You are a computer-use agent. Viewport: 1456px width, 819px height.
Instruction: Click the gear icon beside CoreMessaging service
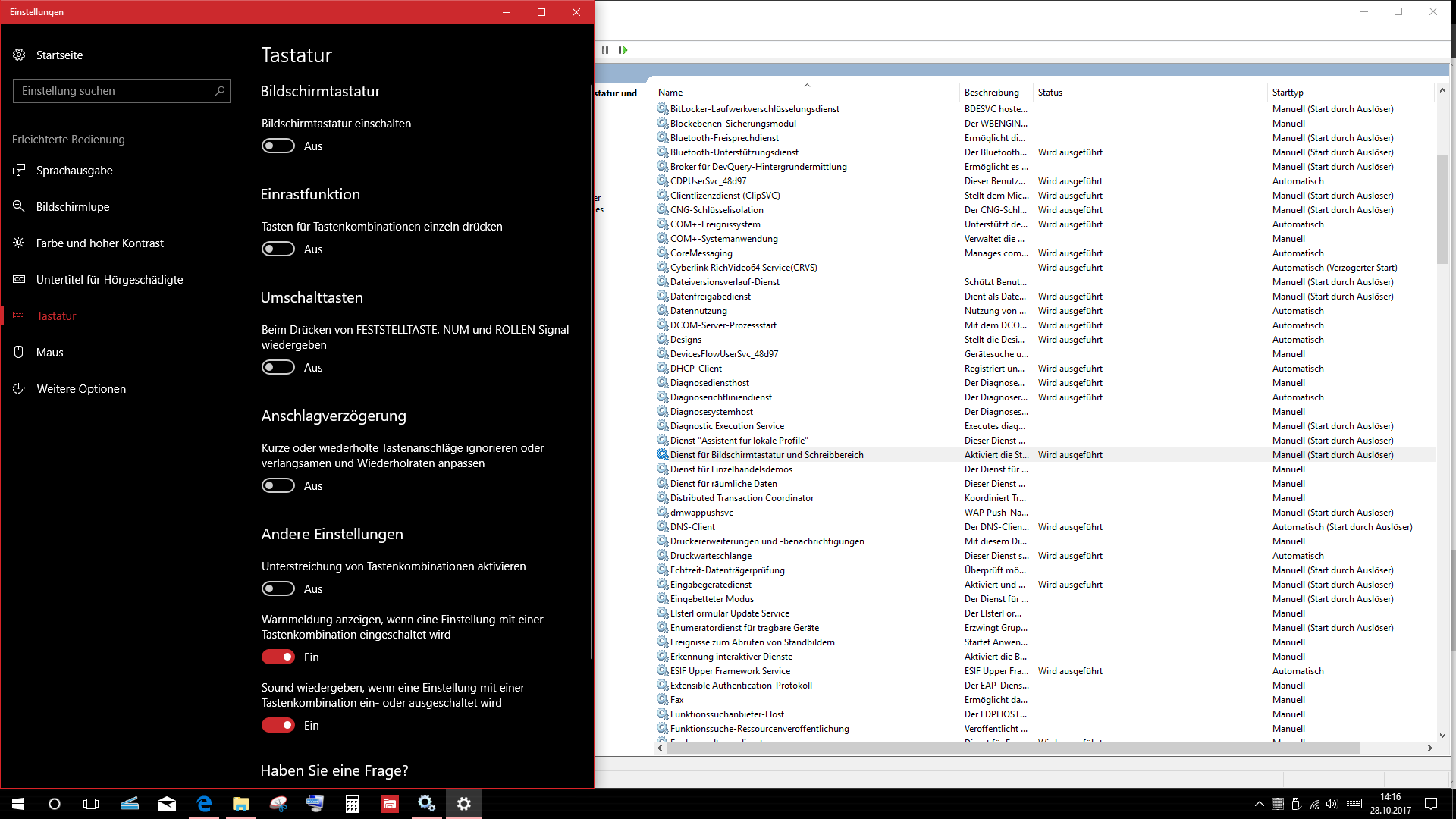click(x=662, y=253)
